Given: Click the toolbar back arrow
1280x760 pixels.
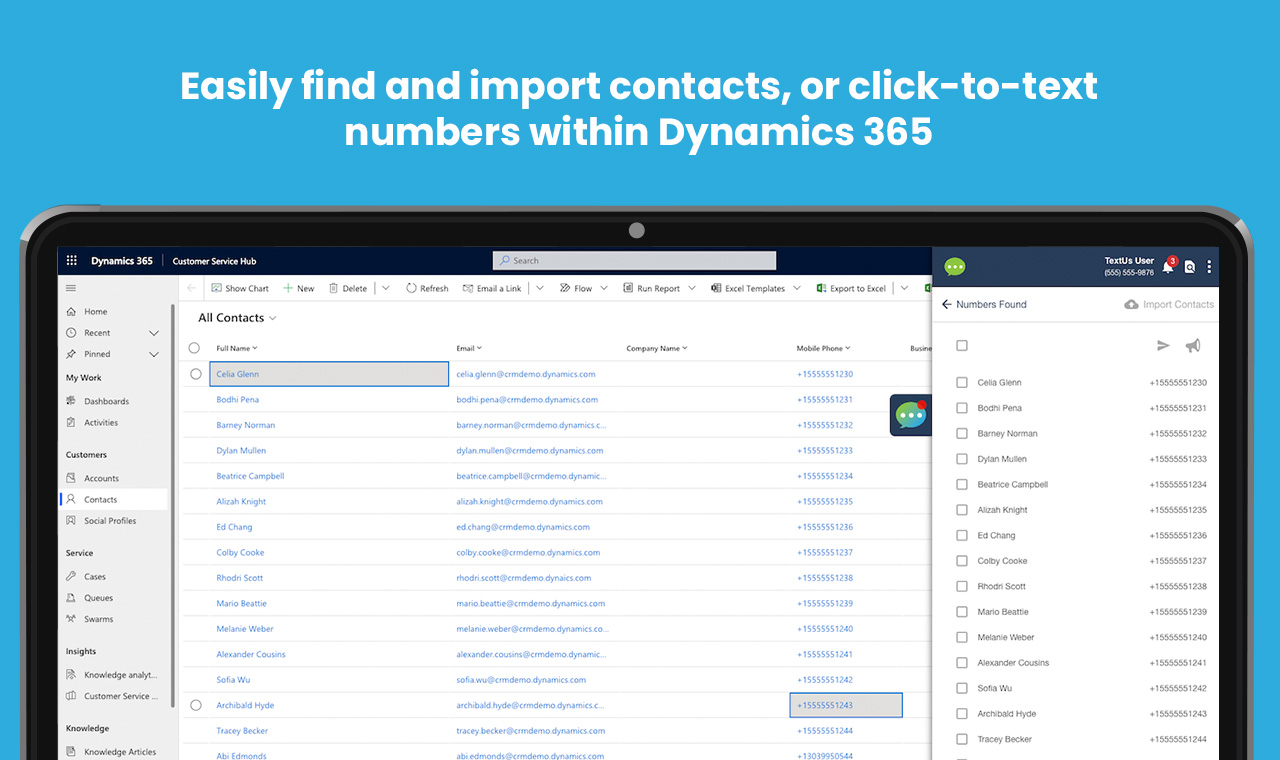Looking at the screenshot, I should [192, 288].
